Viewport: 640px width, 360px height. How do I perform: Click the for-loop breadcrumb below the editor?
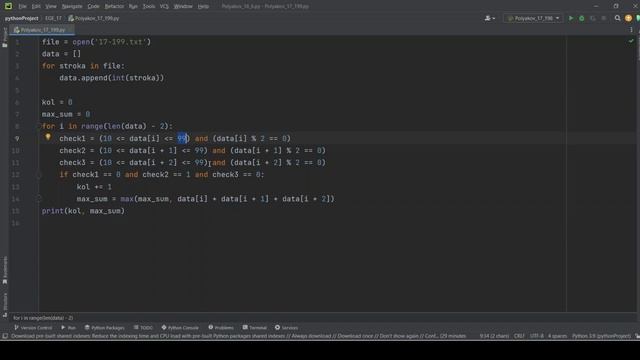tap(43, 318)
